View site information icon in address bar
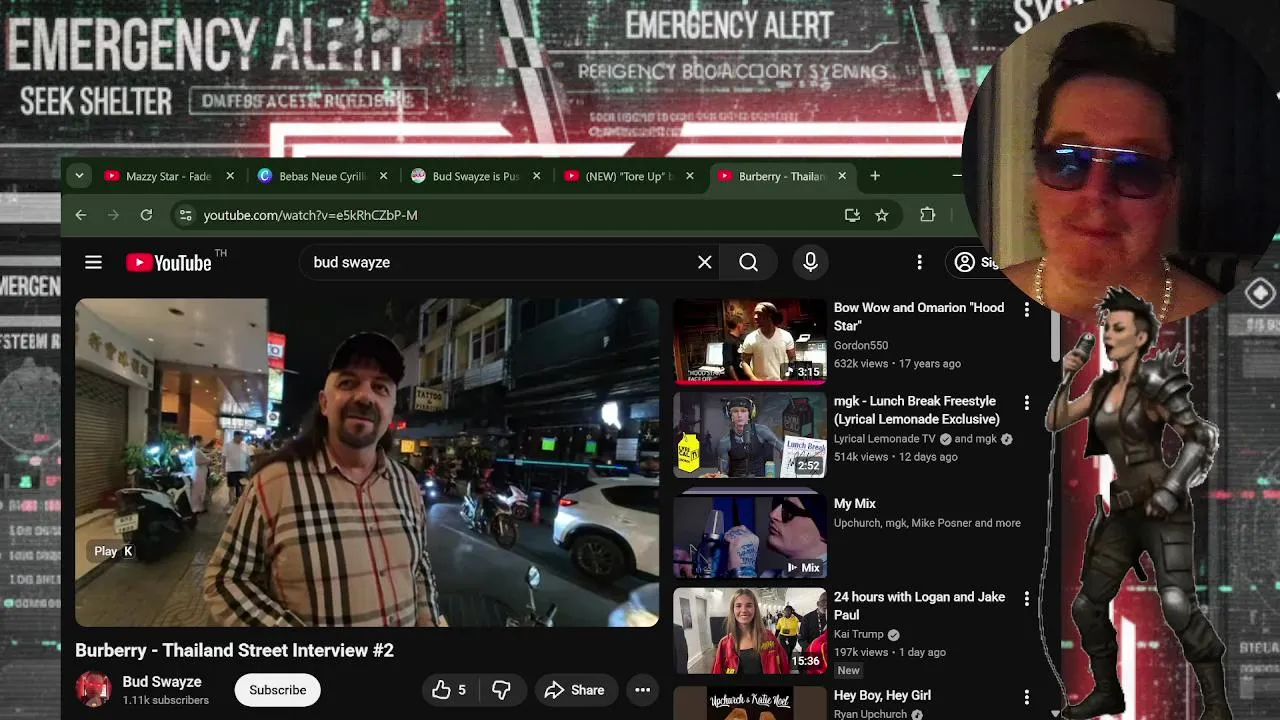The image size is (1280, 720). click(x=184, y=215)
